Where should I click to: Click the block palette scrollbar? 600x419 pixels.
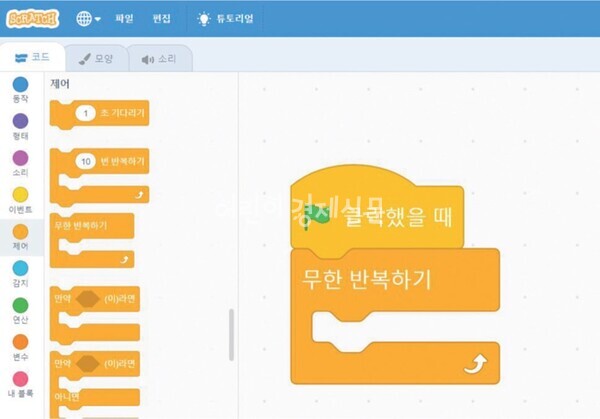[231, 335]
